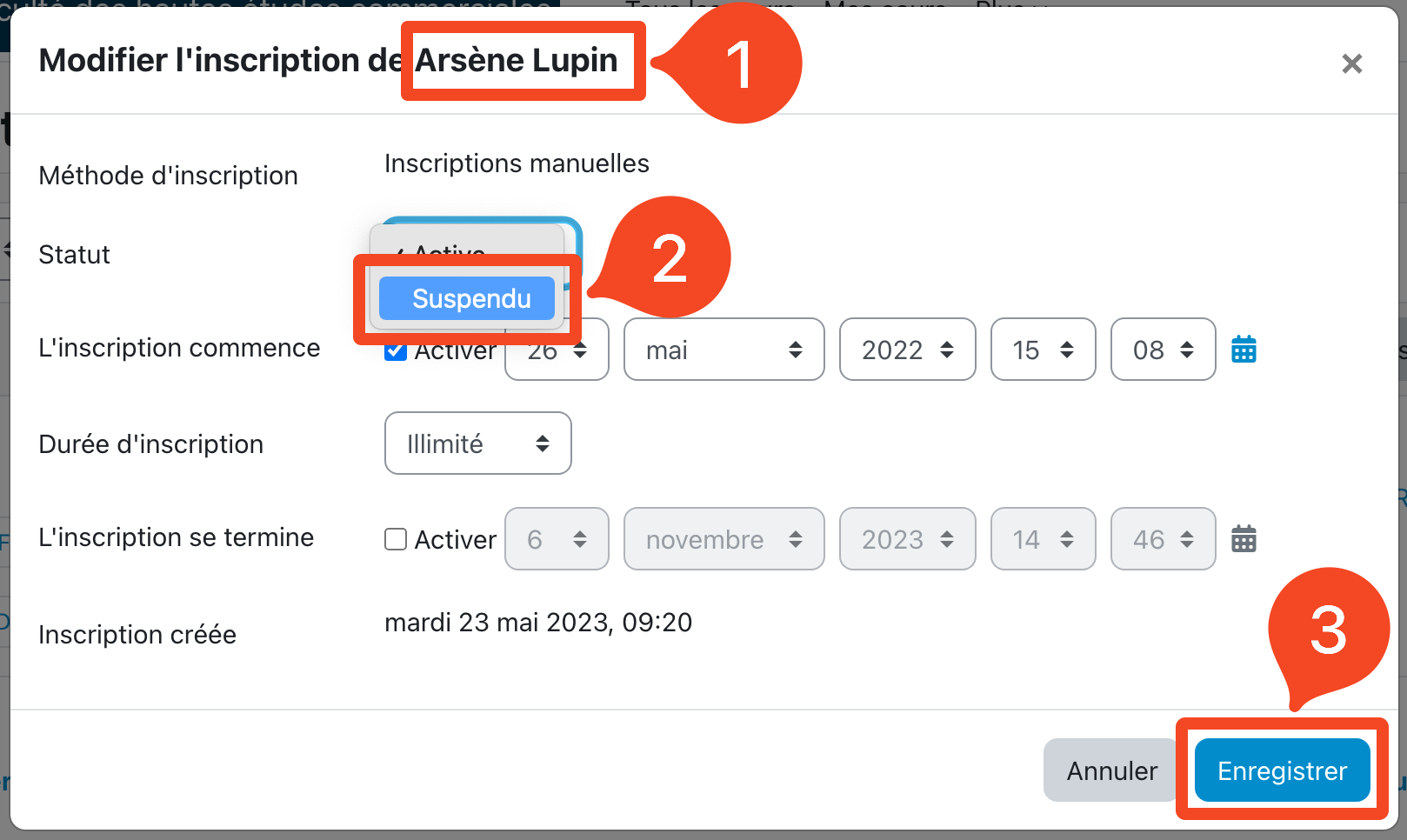The image size is (1407, 840).
Task: Click the Annuler button
Action: click(1111, 770)
